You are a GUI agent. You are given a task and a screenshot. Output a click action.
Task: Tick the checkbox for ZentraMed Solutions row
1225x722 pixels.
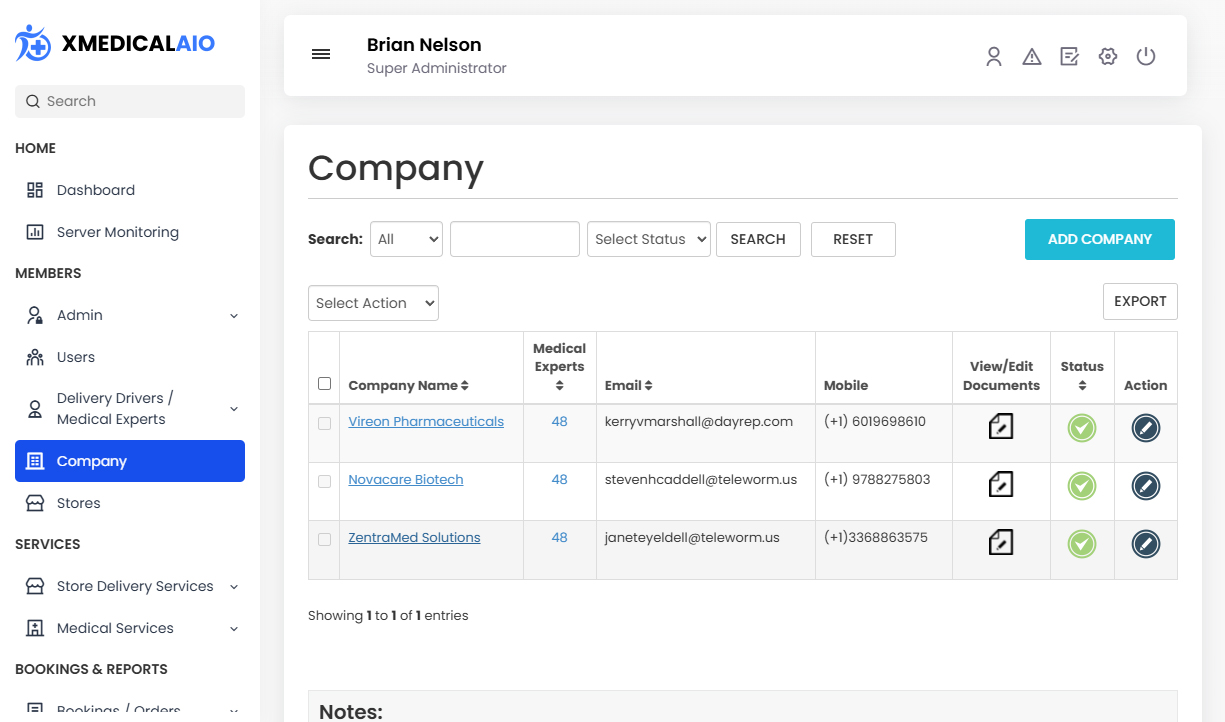click(324, 539)
